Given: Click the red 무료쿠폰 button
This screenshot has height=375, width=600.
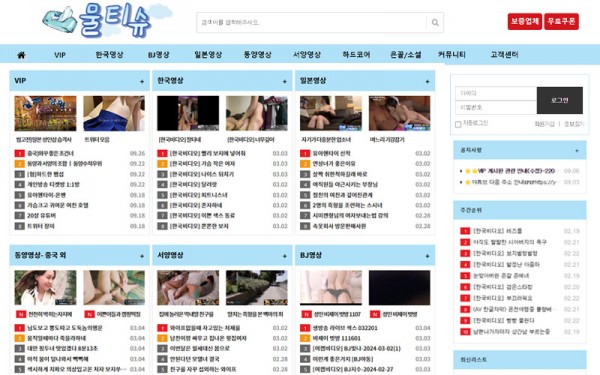Looking at the screenshot, I should [561, 21].
